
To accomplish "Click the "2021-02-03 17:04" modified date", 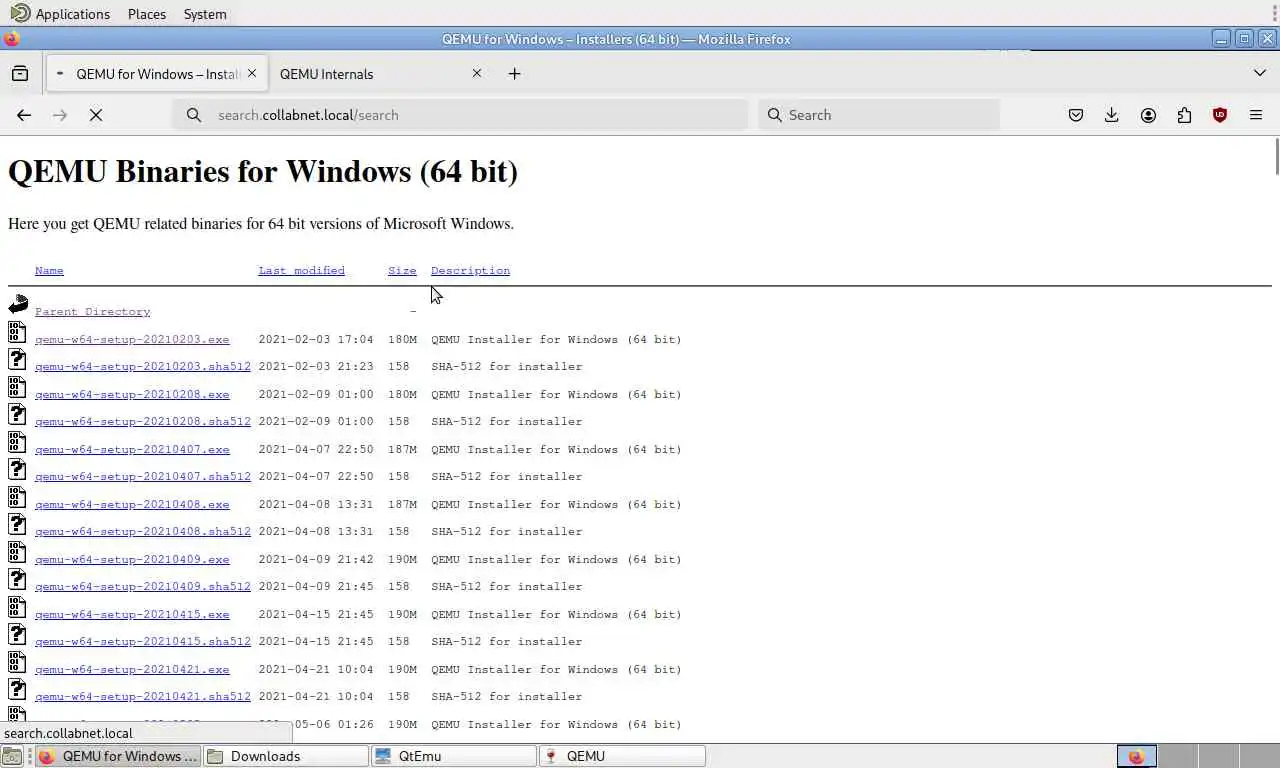I will click(316, 340).
